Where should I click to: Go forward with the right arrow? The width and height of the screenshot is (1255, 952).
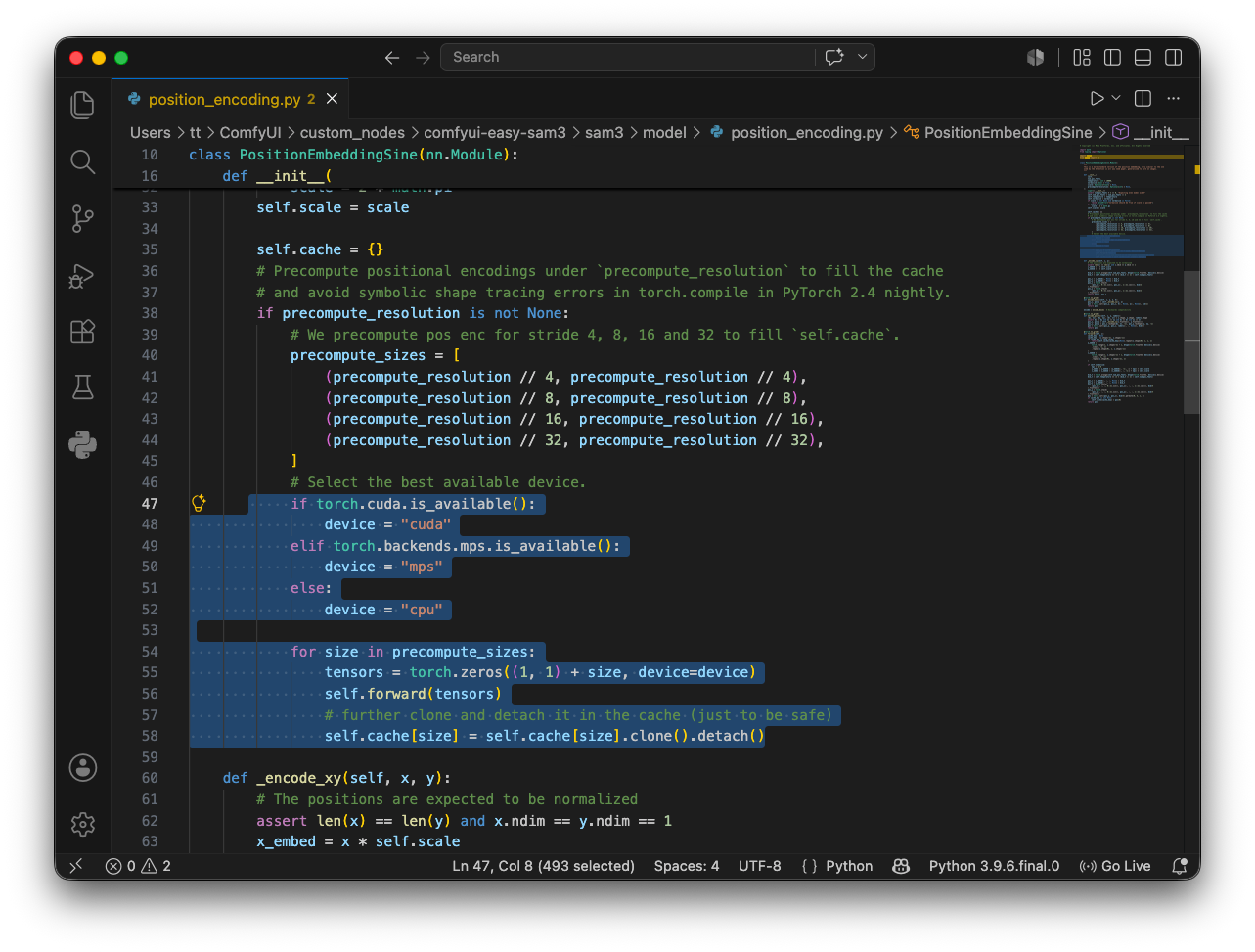[423, 58]
